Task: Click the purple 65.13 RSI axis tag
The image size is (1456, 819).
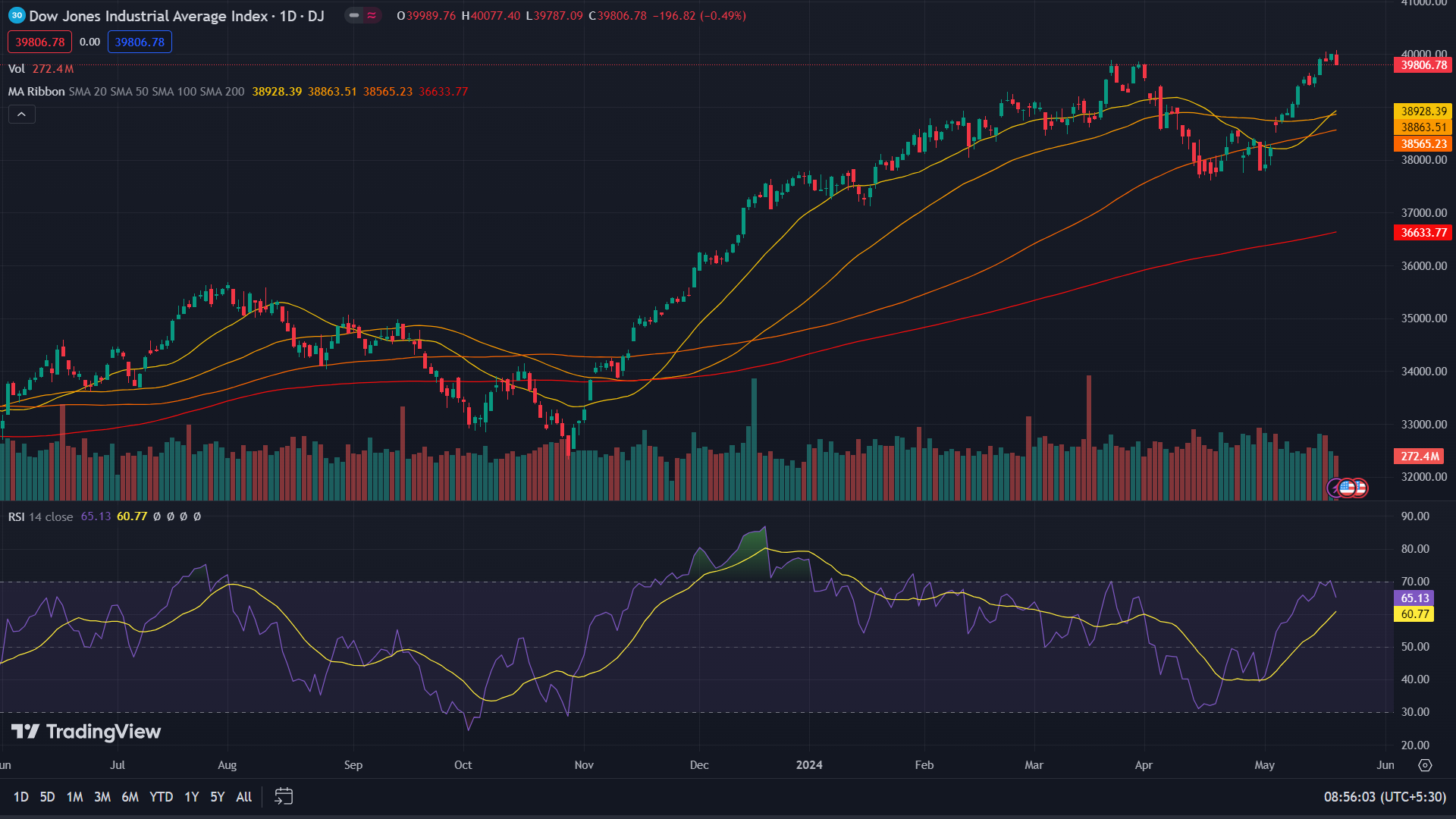Action: tap(1414, 598)
